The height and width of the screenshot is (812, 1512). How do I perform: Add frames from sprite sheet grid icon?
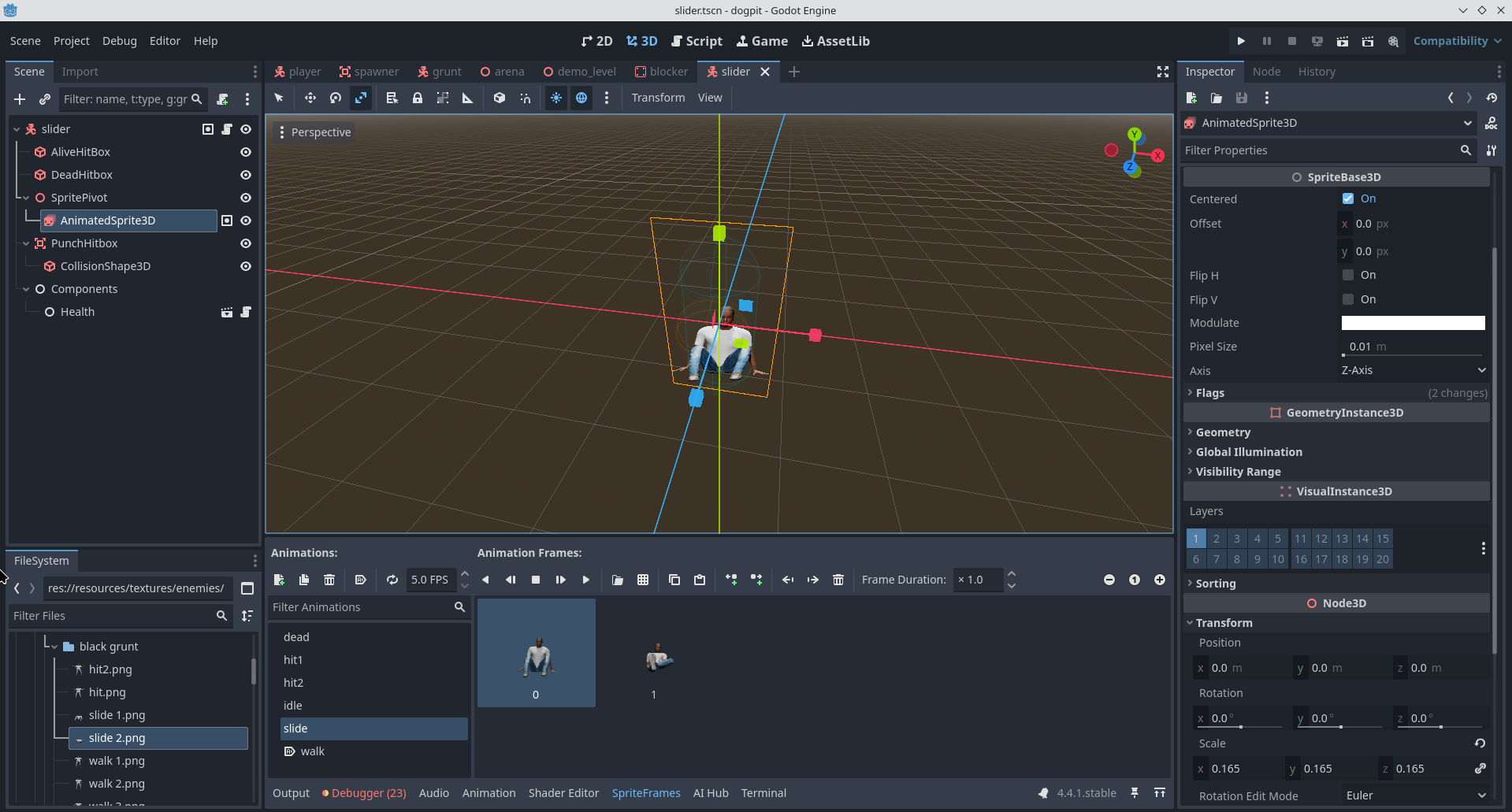pyautogui.click(x=643, y=580)
